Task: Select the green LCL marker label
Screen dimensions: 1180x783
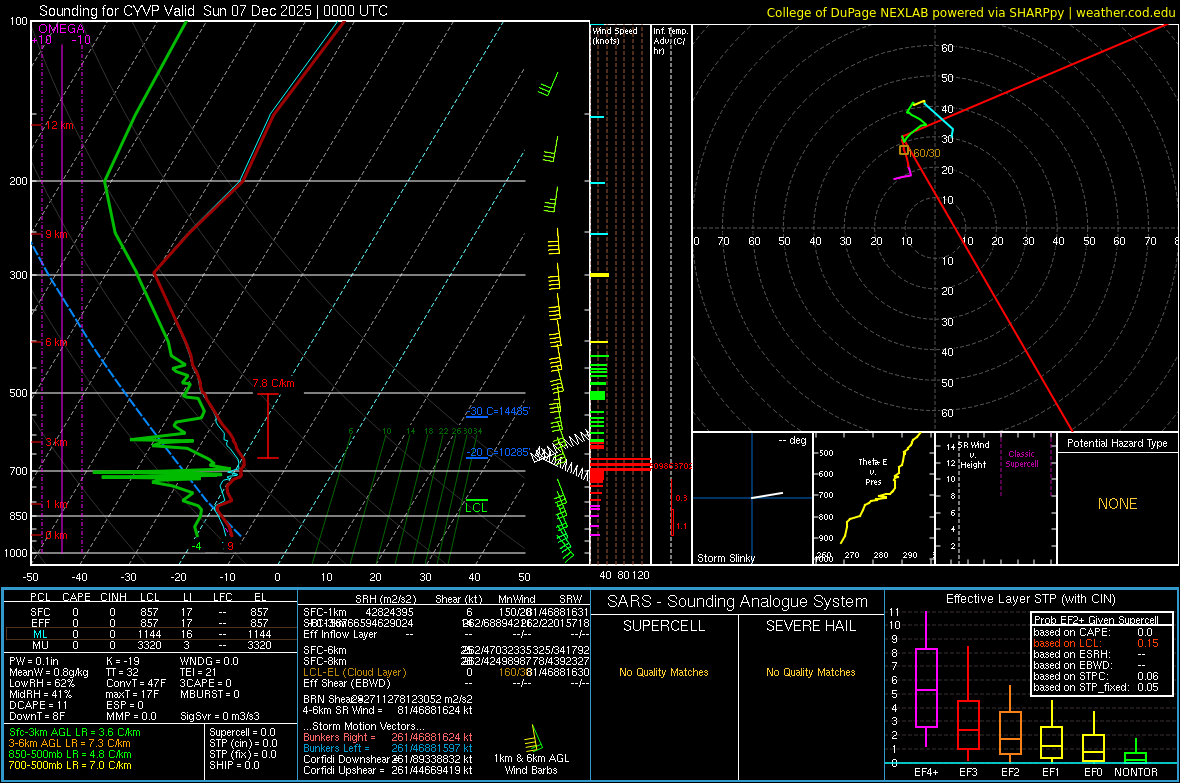Action: [x=476, y=507]
